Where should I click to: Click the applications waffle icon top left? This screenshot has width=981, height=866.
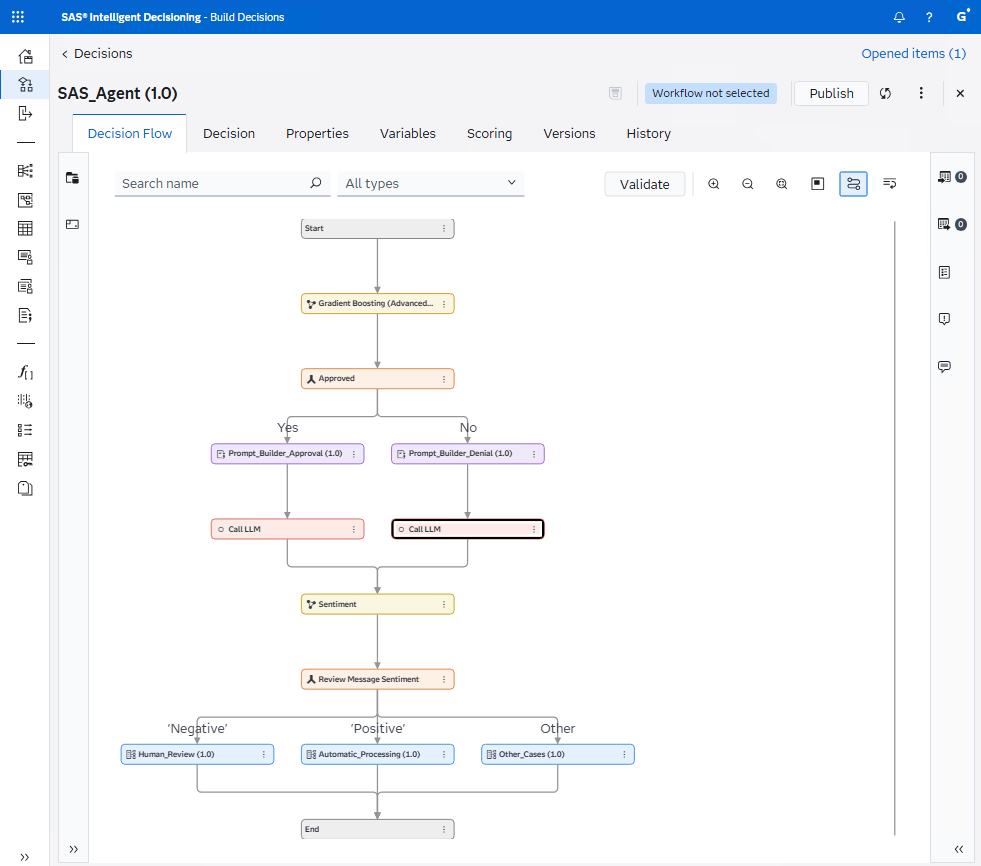[x=18, y=17]
